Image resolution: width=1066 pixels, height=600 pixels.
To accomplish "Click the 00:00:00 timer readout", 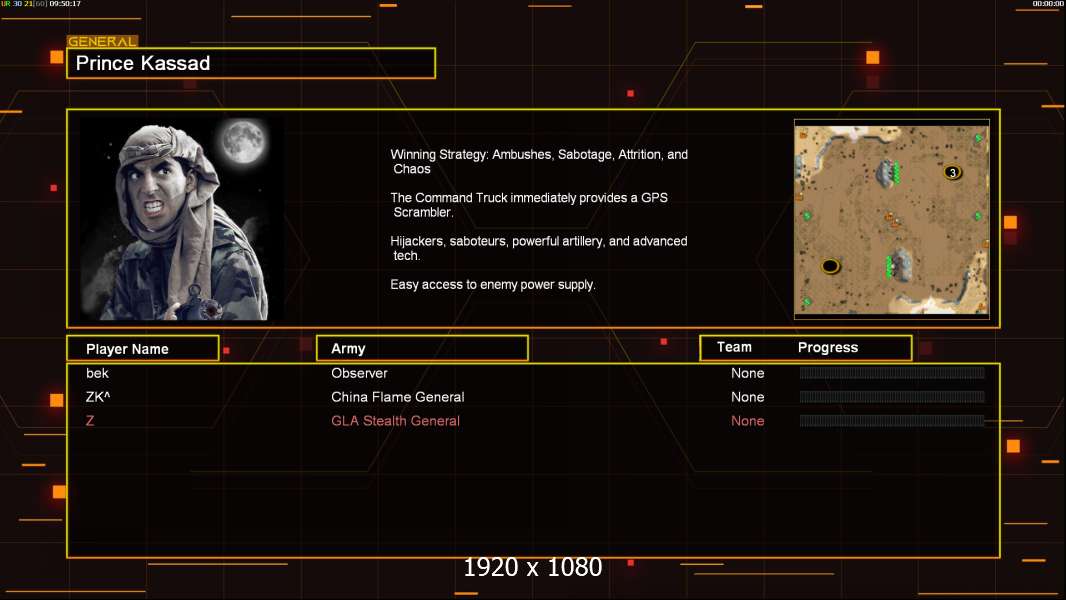I will click(1048, 4).
